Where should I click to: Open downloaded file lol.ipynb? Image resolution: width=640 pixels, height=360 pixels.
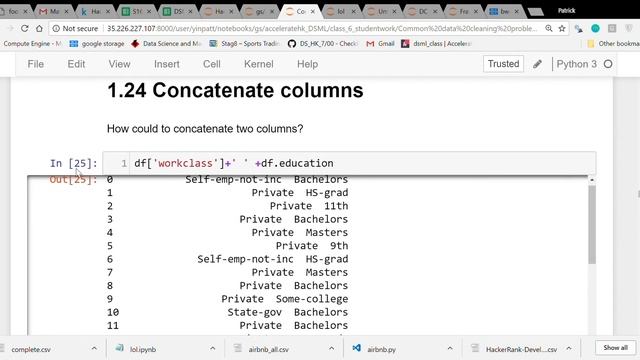coord(143,349)
